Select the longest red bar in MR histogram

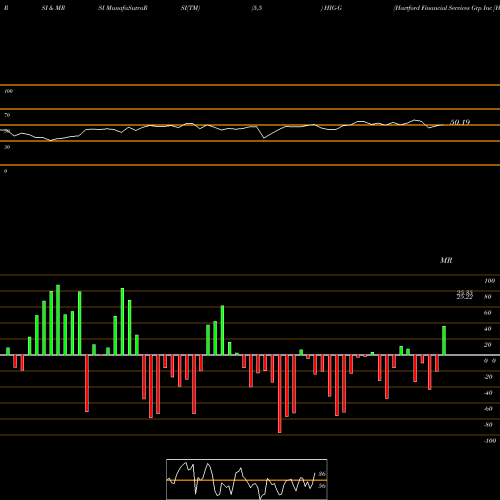280,394
